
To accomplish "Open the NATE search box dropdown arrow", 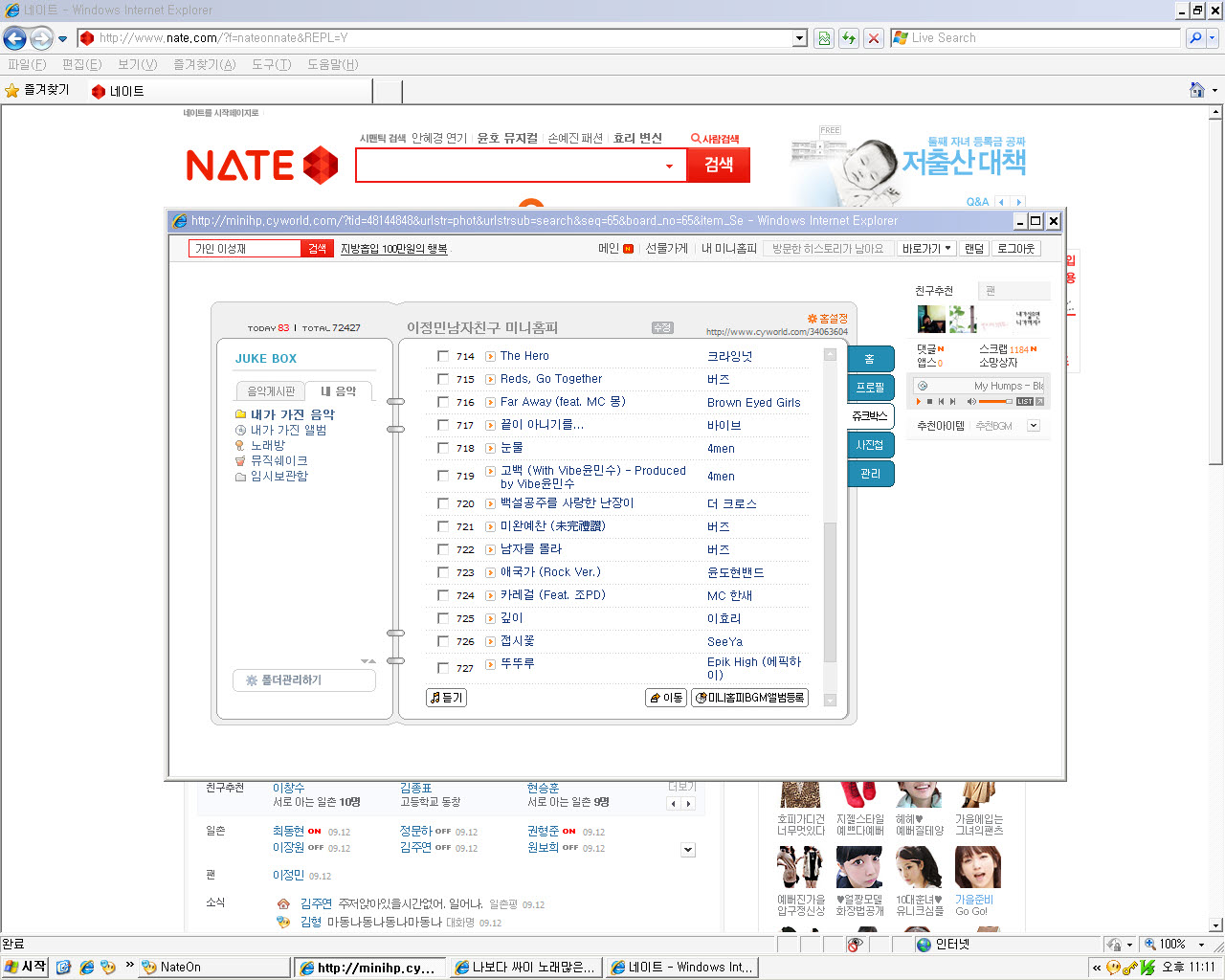I will 669,167.
